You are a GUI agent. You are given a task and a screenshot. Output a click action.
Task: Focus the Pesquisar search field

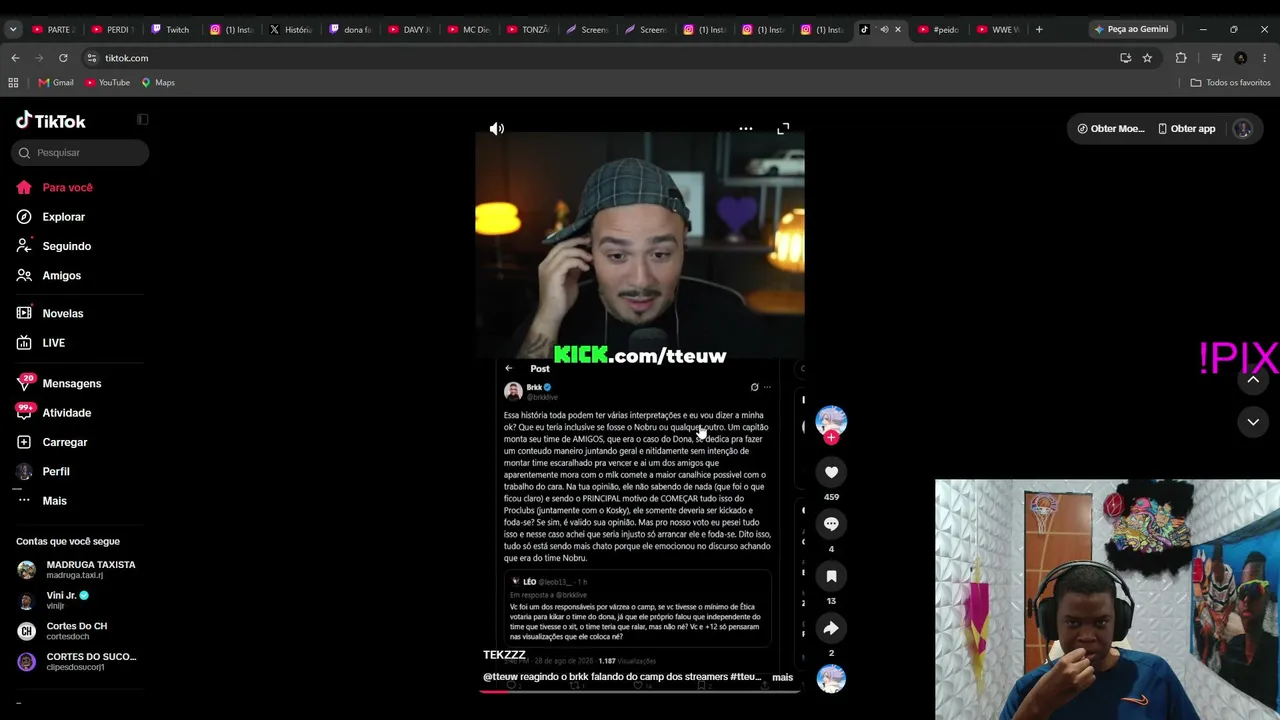pyautogui.click(x=80, y=153)
